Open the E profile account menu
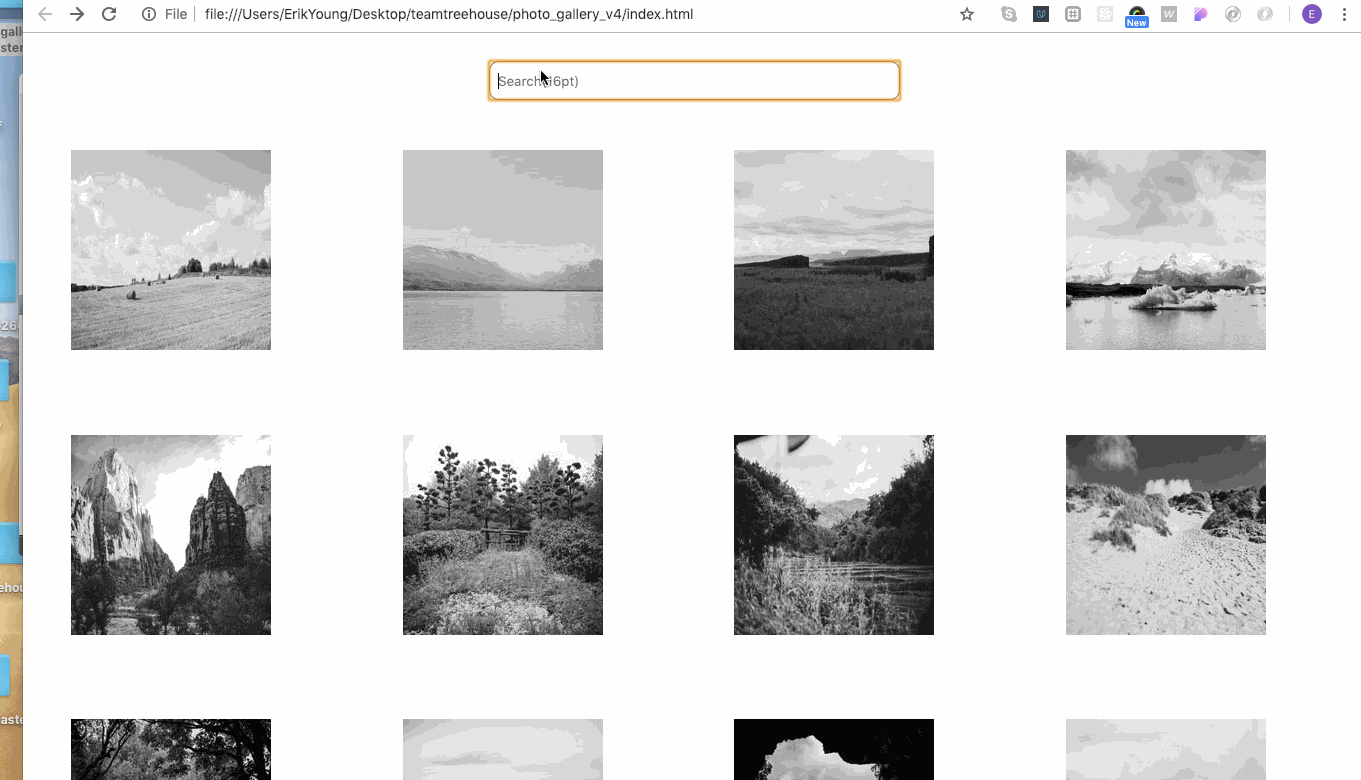Viewport: 1361px width, 780px height. 1311,14
